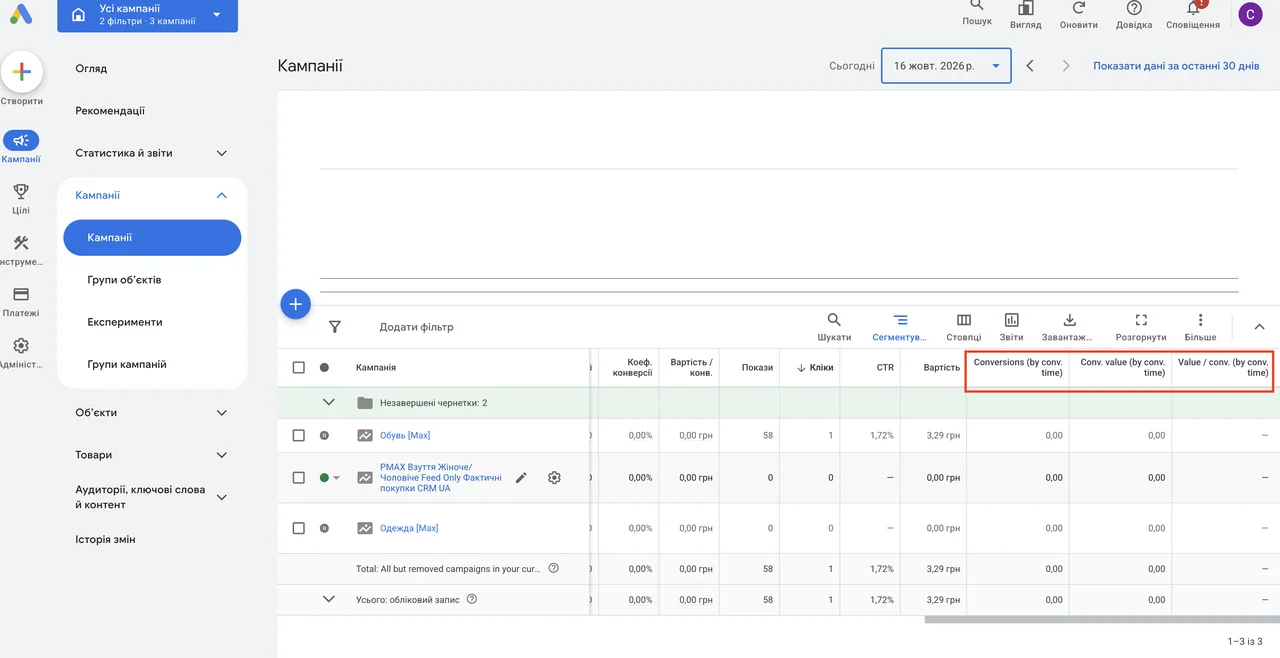The image size is (1280, 658).
Task: Open the Усі кампанії account selector dropdown
Action: 147,15
